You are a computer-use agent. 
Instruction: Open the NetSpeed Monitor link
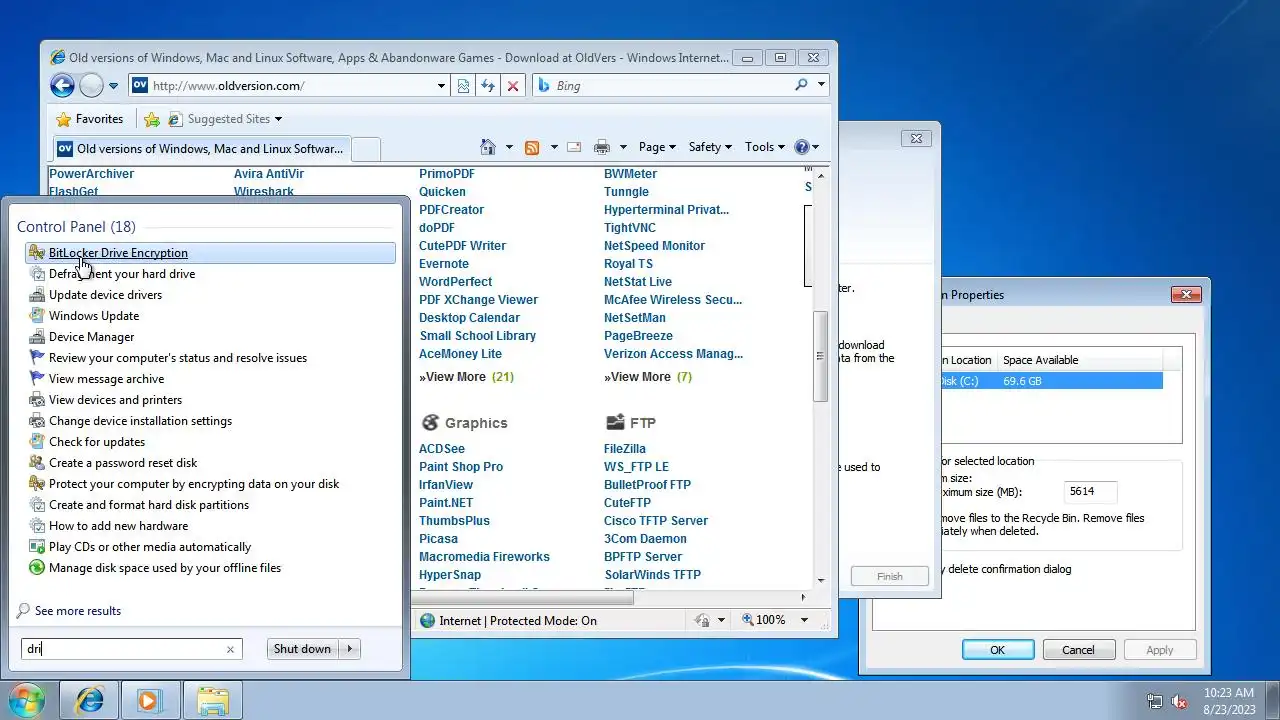[x=654, y=246]
